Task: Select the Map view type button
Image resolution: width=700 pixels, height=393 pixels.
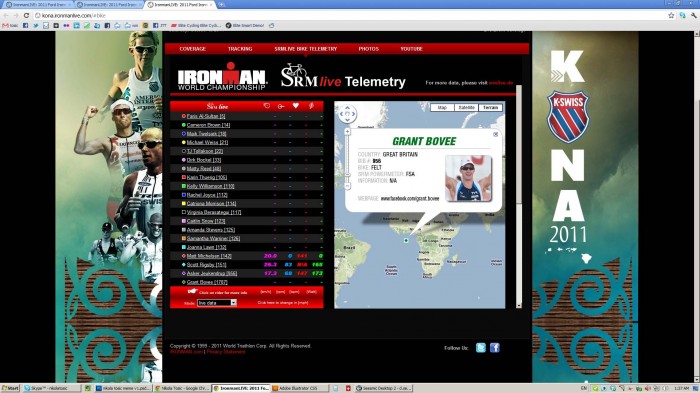Action: 442,108
